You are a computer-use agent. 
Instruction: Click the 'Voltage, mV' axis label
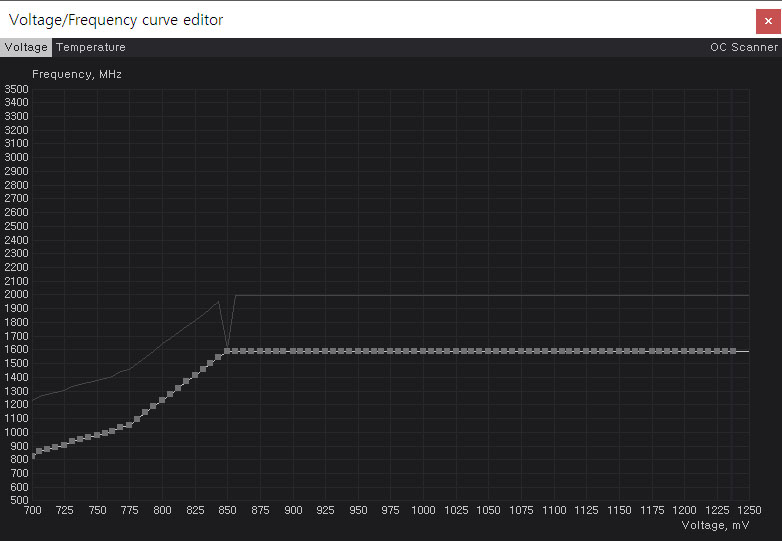[715, 525]
